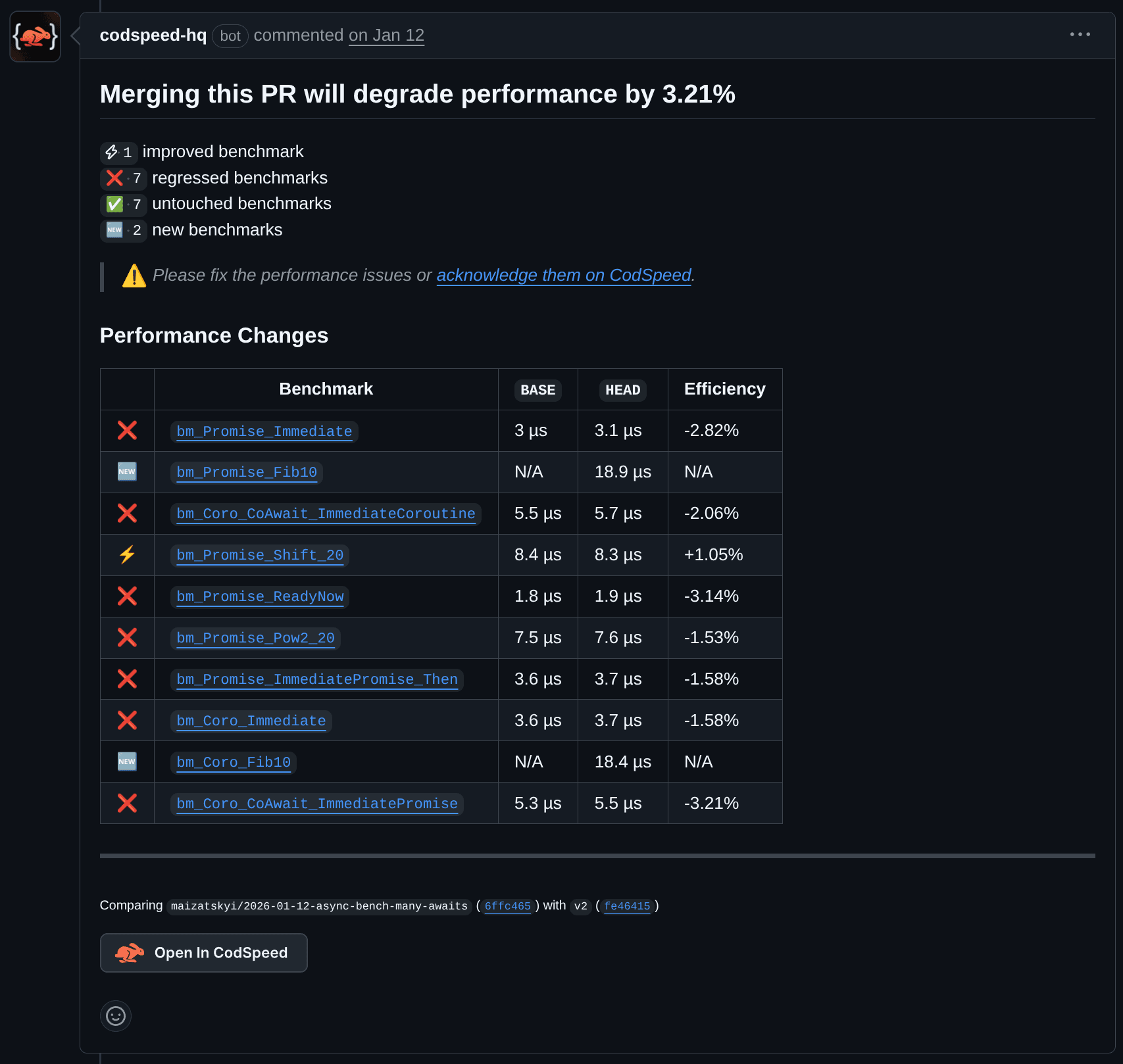
Task: Open the bm_Promise_ReadyNow benchmark link
Action: (x=260, y=596)
